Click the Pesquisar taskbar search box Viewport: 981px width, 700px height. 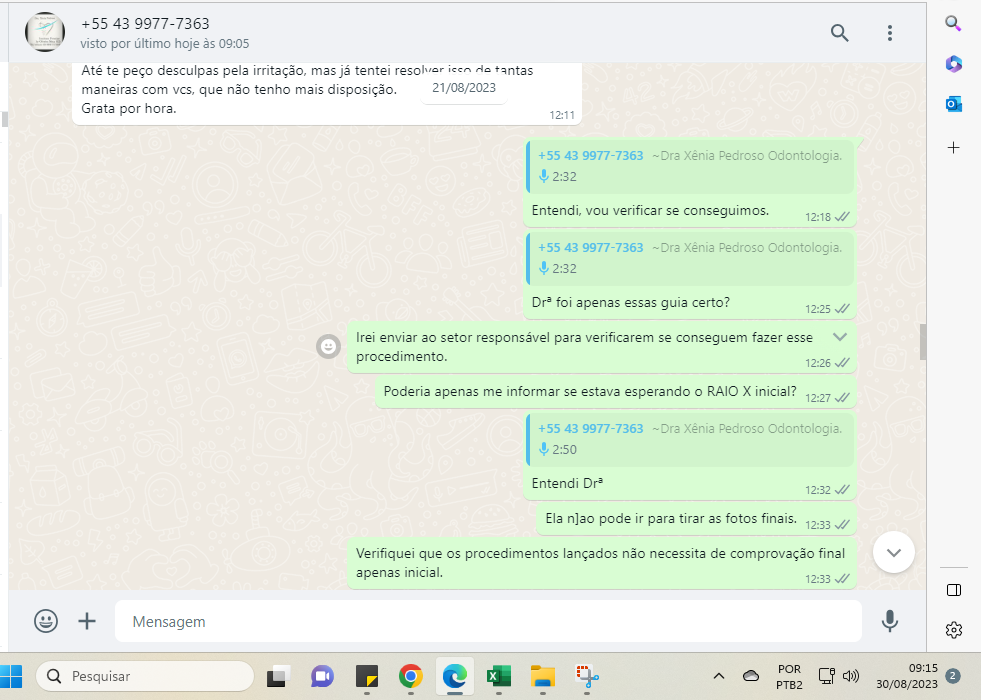pyautogui.click(x=145, y=676)
